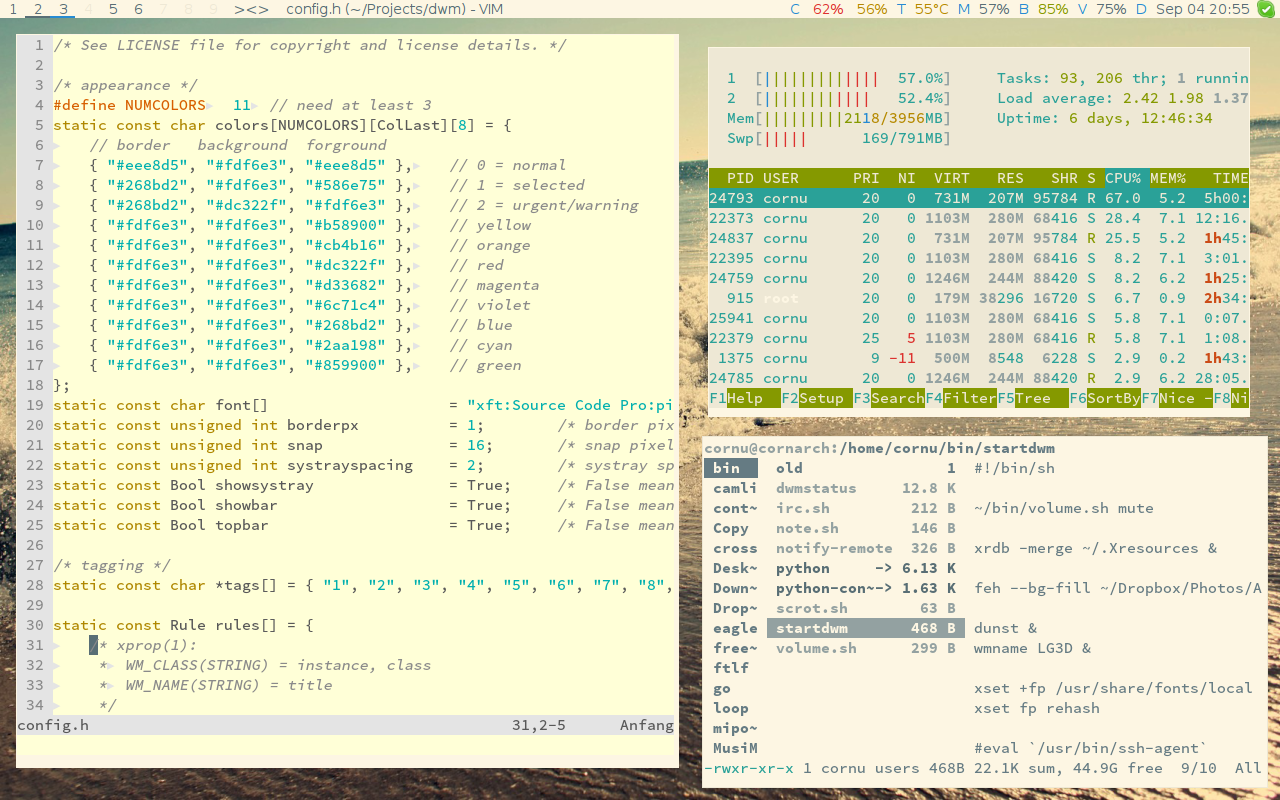Select scrot.sh file in ranger
The width and height of the screenshot is (1280, 800).
pos(866,608)
